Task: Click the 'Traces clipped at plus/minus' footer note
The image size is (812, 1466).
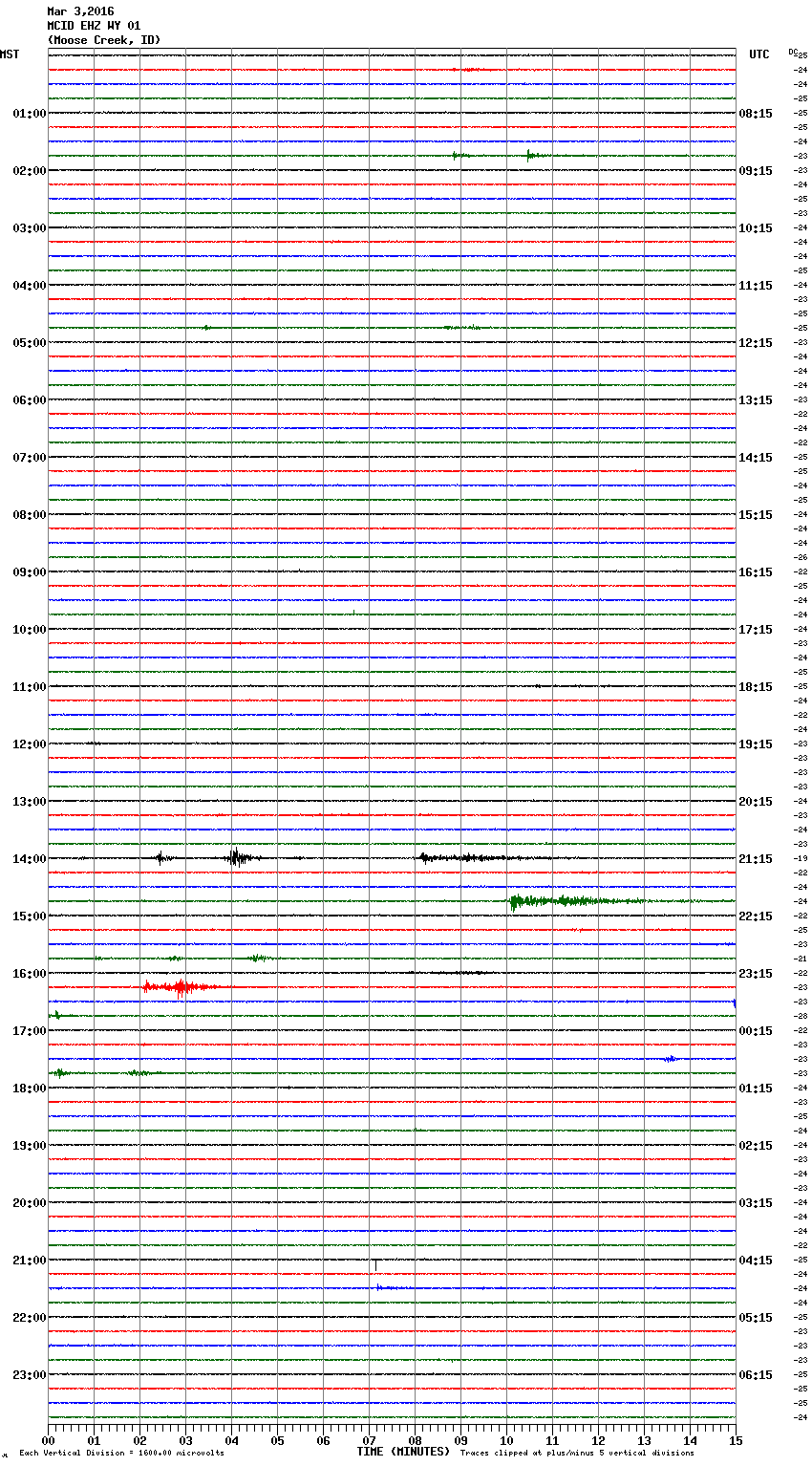Action: (577, 1454)
